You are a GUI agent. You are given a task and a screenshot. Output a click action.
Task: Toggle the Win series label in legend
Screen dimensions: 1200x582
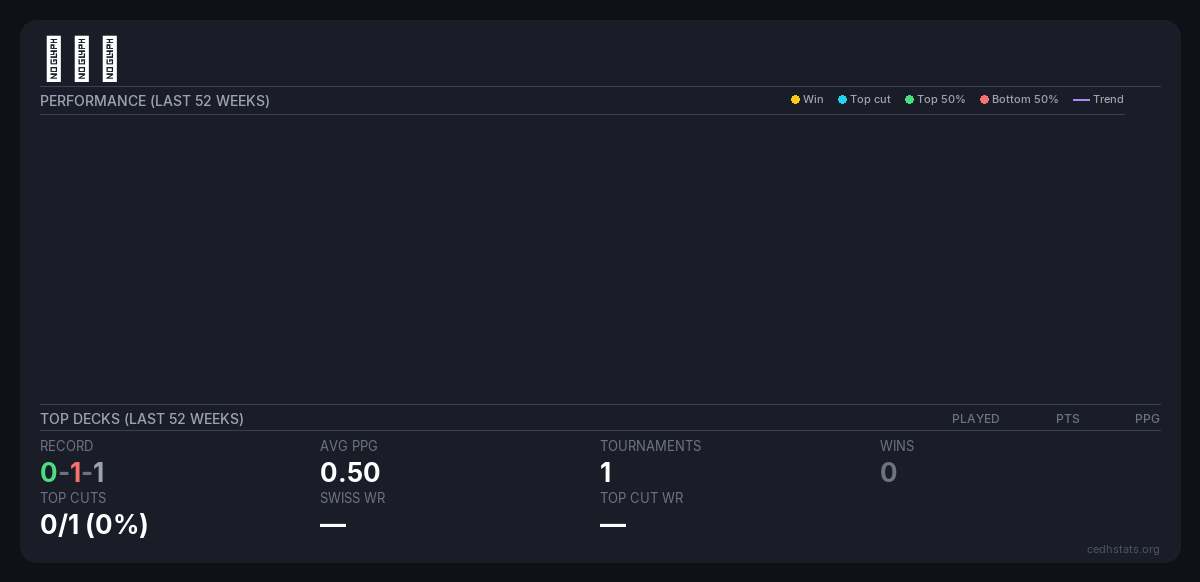tap(813, 100)
